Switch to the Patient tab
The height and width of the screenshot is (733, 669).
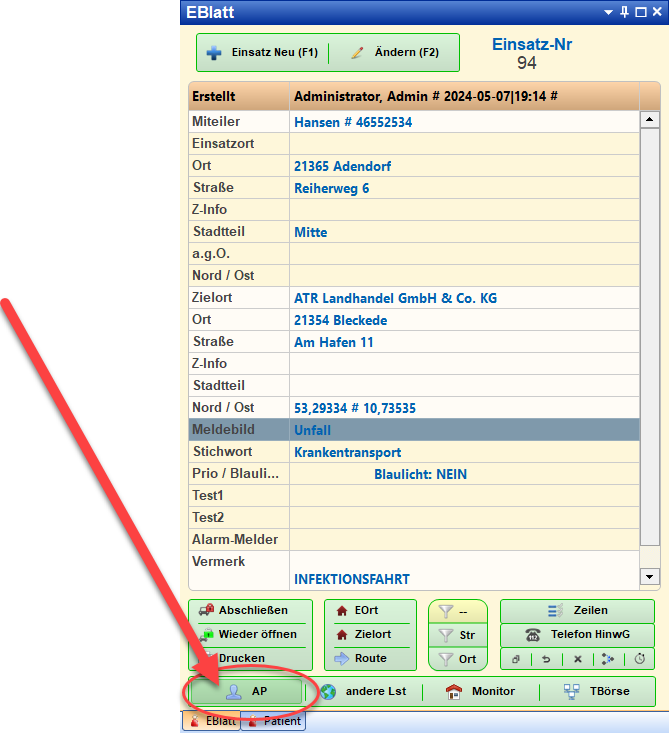coord(274,720)
